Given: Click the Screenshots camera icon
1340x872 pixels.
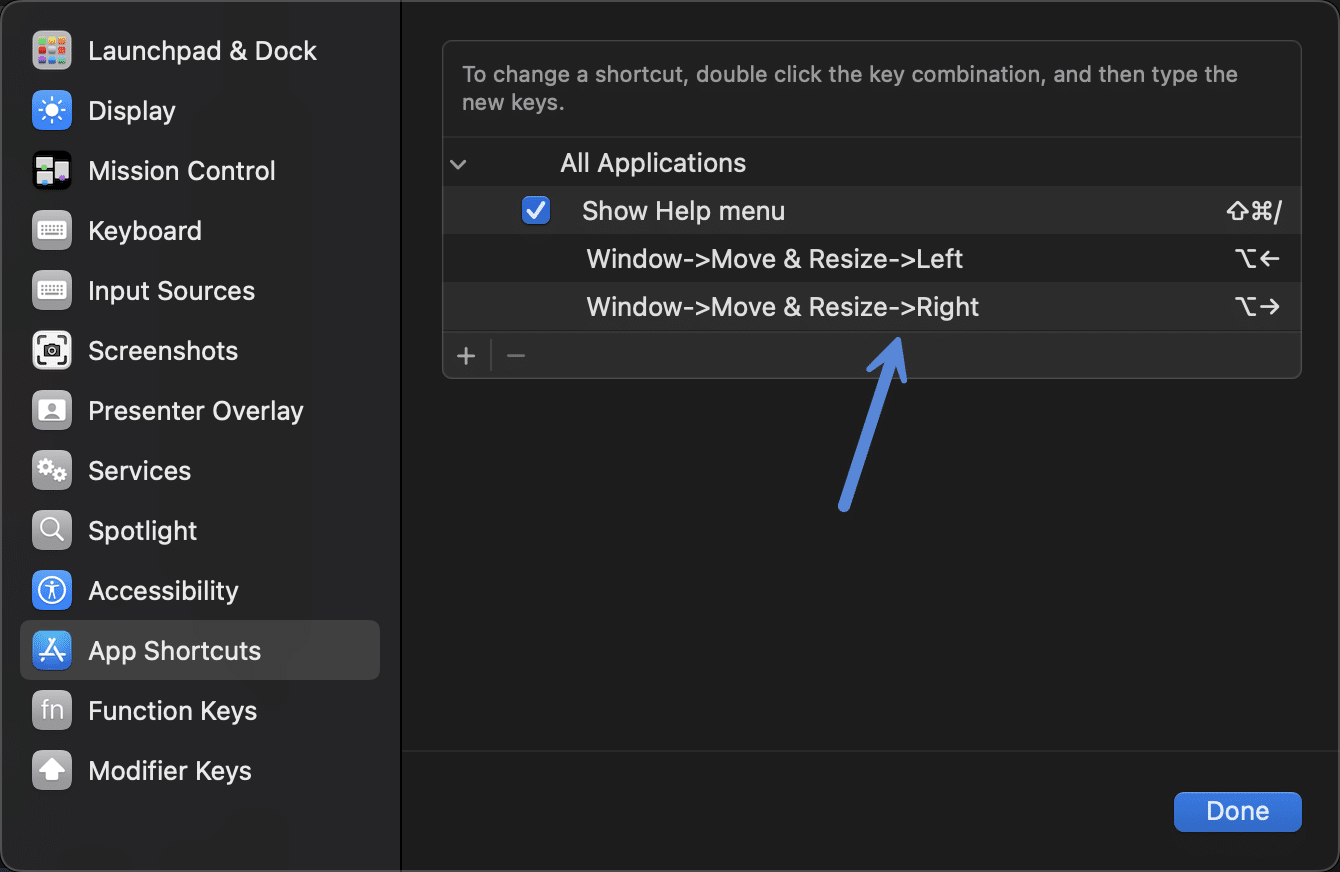Looking at the screenshot, I should 51,350.
